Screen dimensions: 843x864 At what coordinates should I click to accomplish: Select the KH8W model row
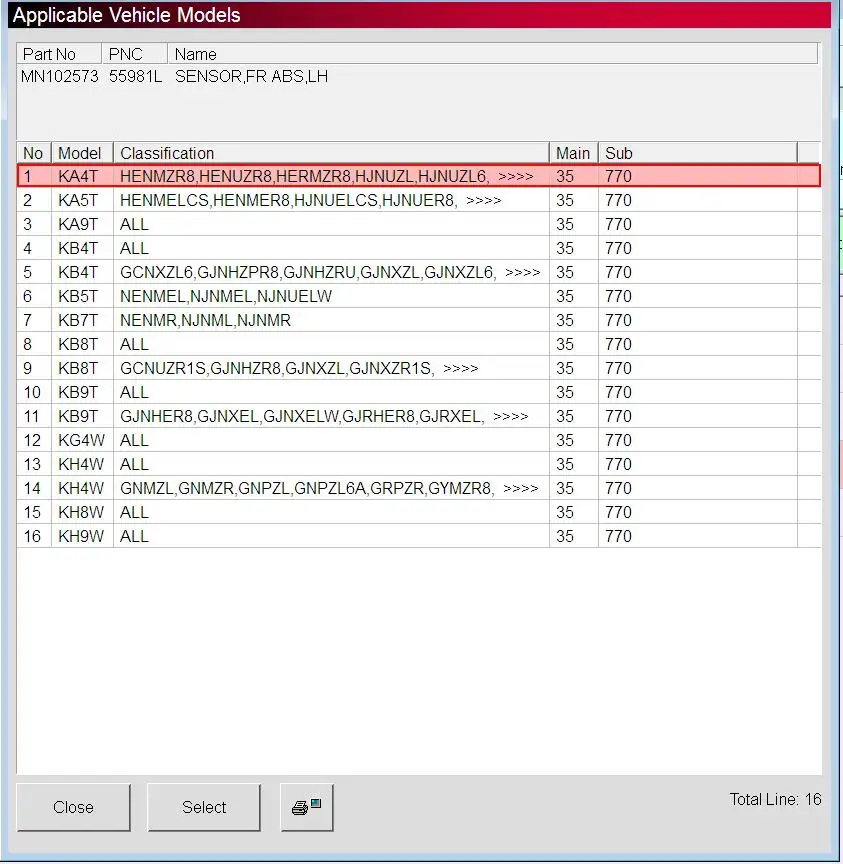(419, 512)
